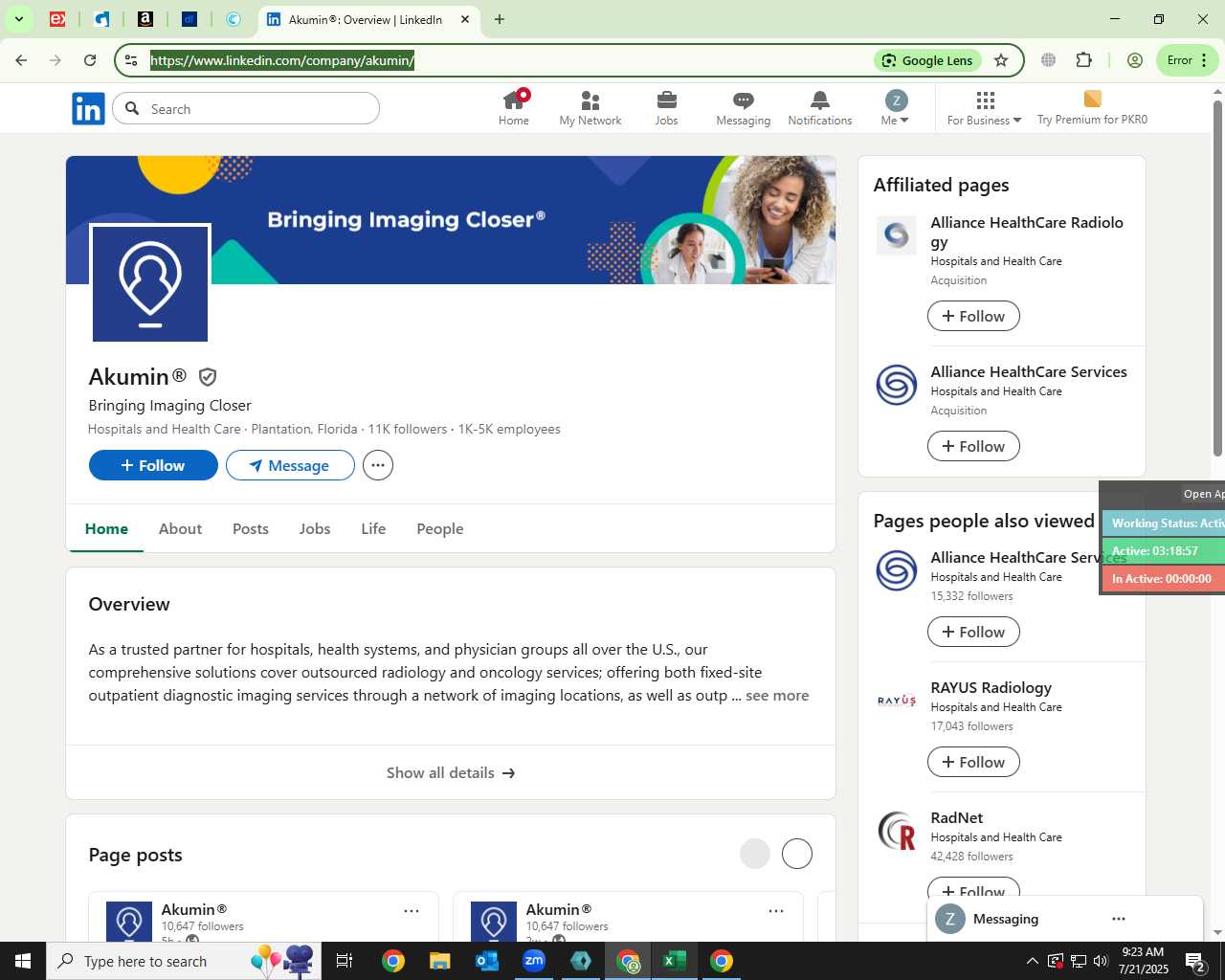Open Windows notification center
Image resolution: width=1225 pixels, height=980 pixels.
[x=1196, y=961]
